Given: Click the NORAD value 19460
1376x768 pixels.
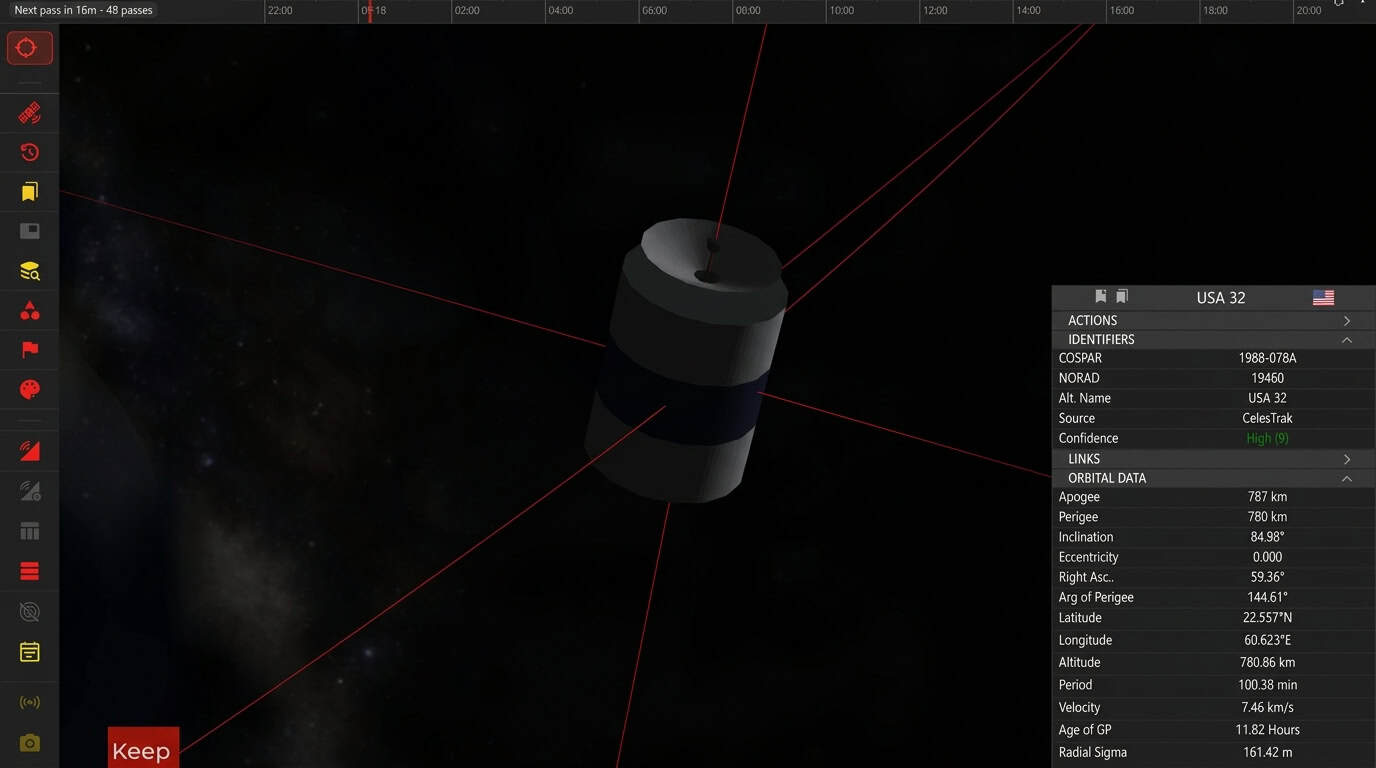Looking at the screenshot, I should (x=1267, y=378).
